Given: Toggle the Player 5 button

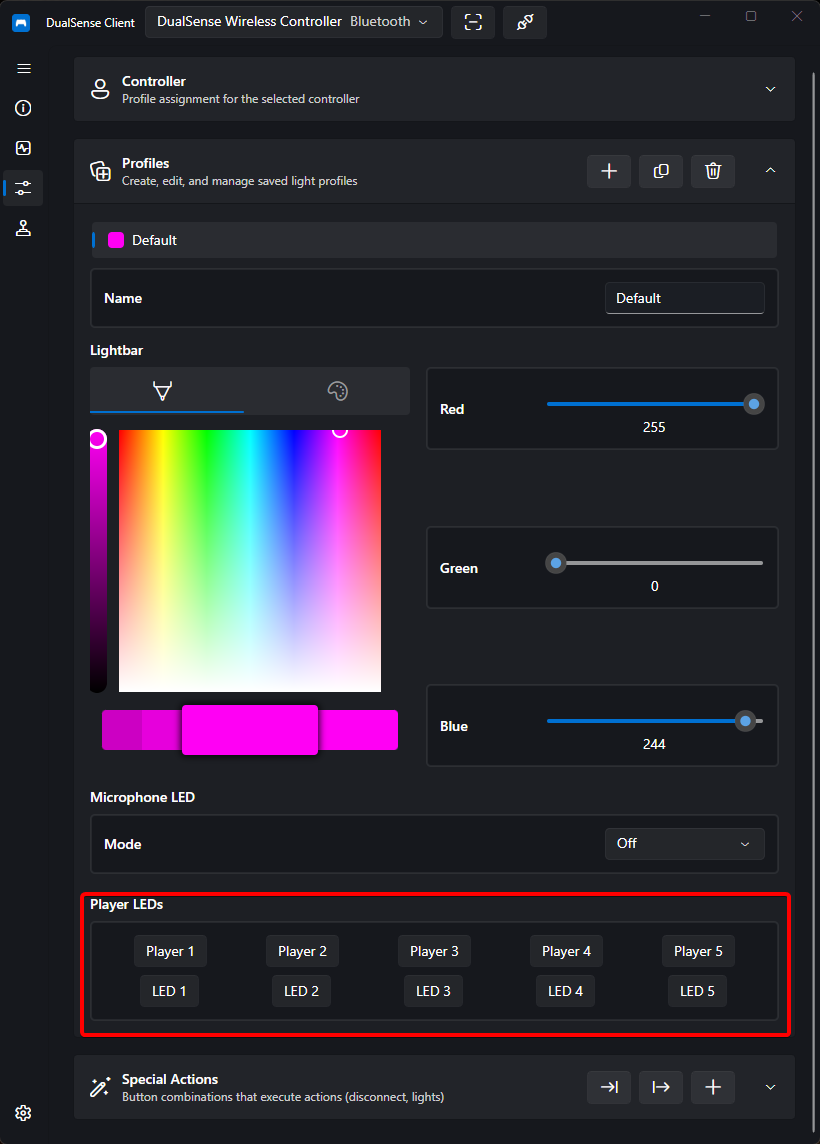Looking at the screenshot, I should click(x=698, y=951).
